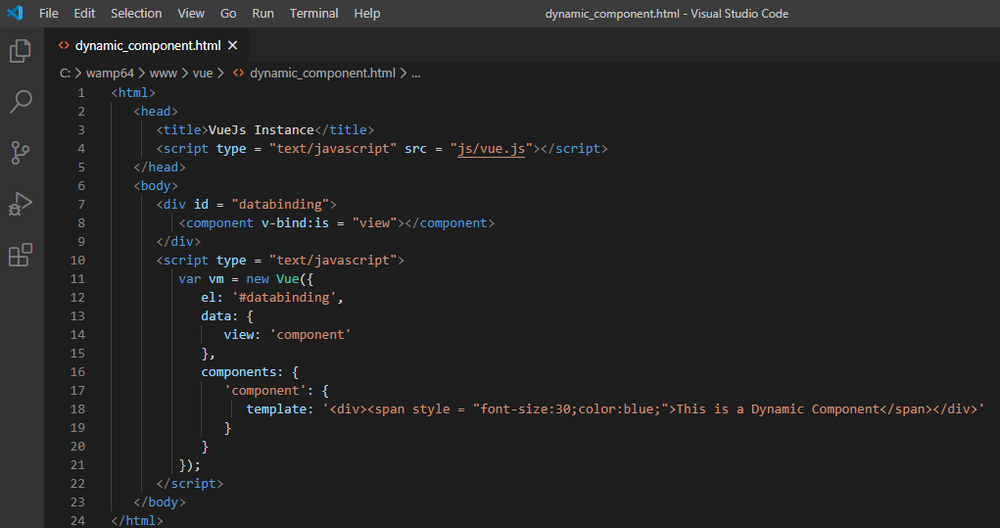This screenshot has height=528, width=1000.
Task: Open the View menu
Action: 191,13
